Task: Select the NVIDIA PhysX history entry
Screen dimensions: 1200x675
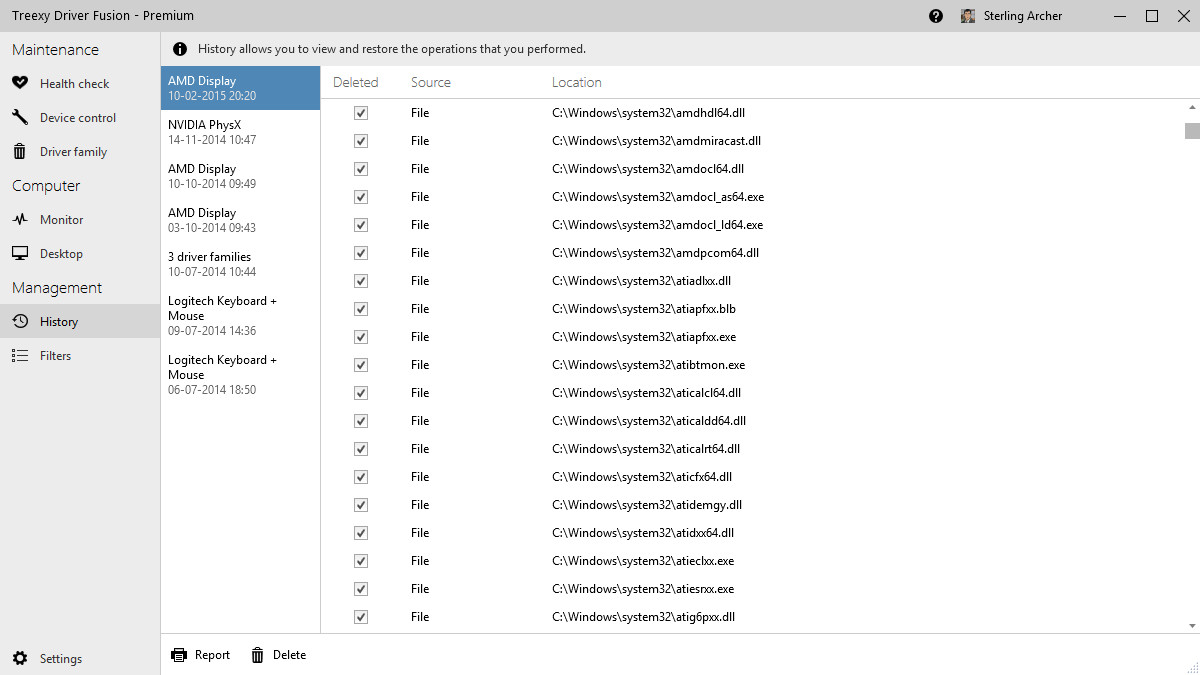Action: (240, 132)
